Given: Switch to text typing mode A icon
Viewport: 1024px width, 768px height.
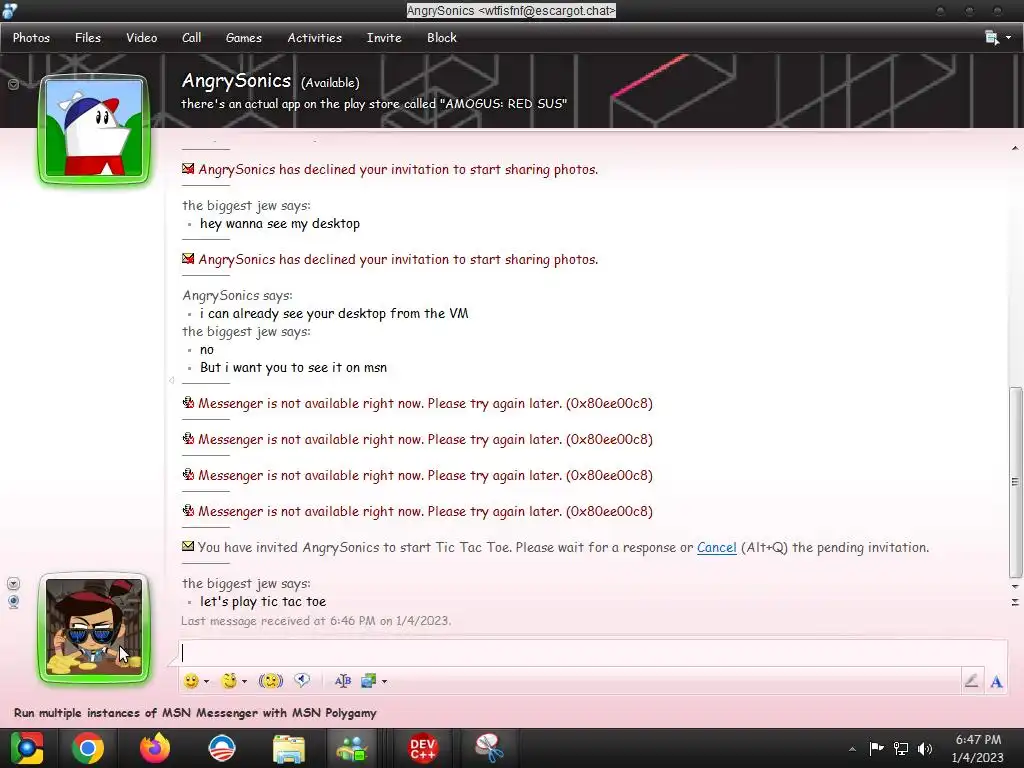Looking at the screenshot, I should pyautogui.click(x=997, y=682).
